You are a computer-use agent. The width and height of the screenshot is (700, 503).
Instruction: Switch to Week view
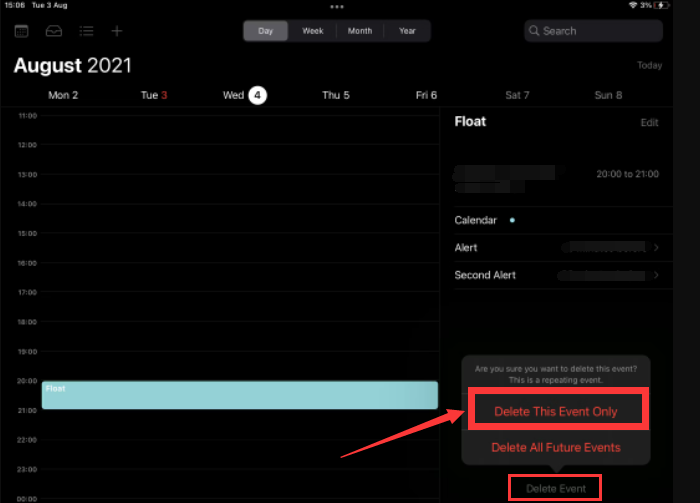pos(312,31)
